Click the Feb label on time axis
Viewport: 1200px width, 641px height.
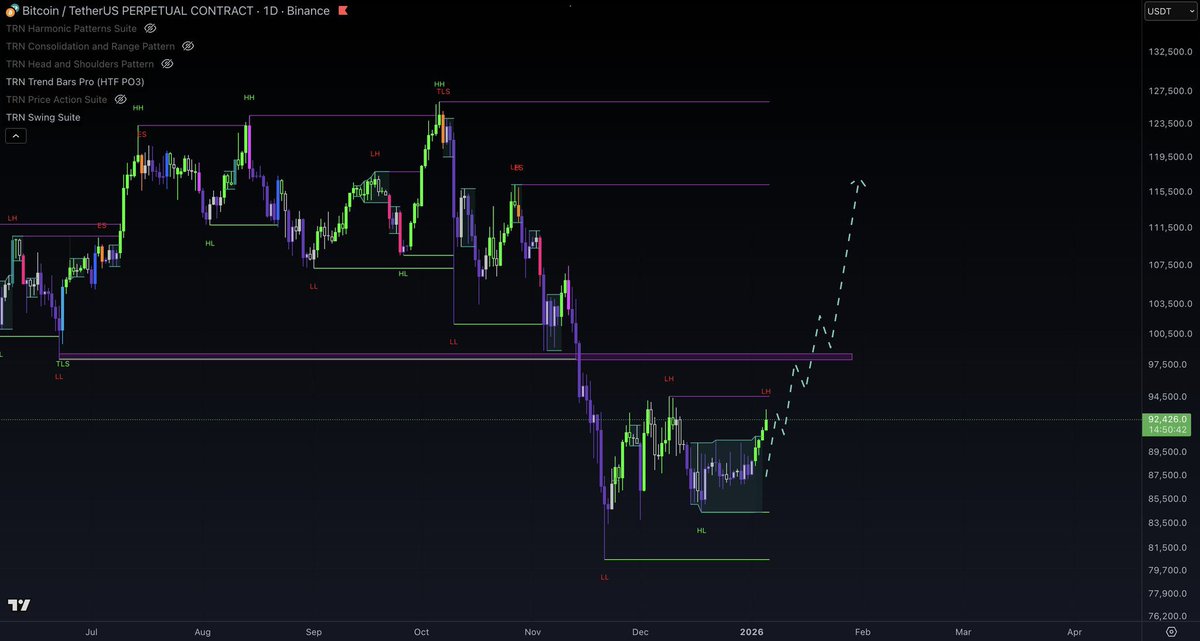(x=862, y=632)
